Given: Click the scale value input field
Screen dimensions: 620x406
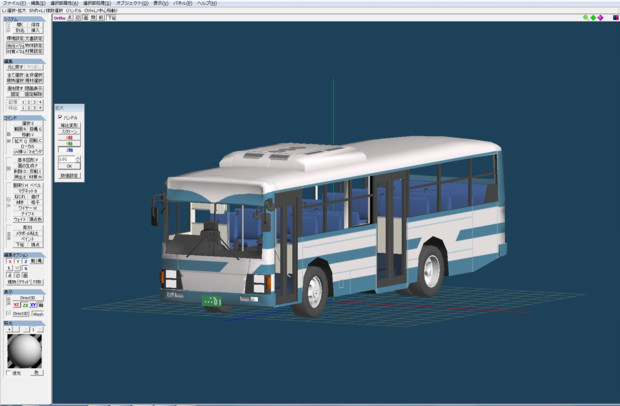Looking at the screenshot, I should pos(65,158).
